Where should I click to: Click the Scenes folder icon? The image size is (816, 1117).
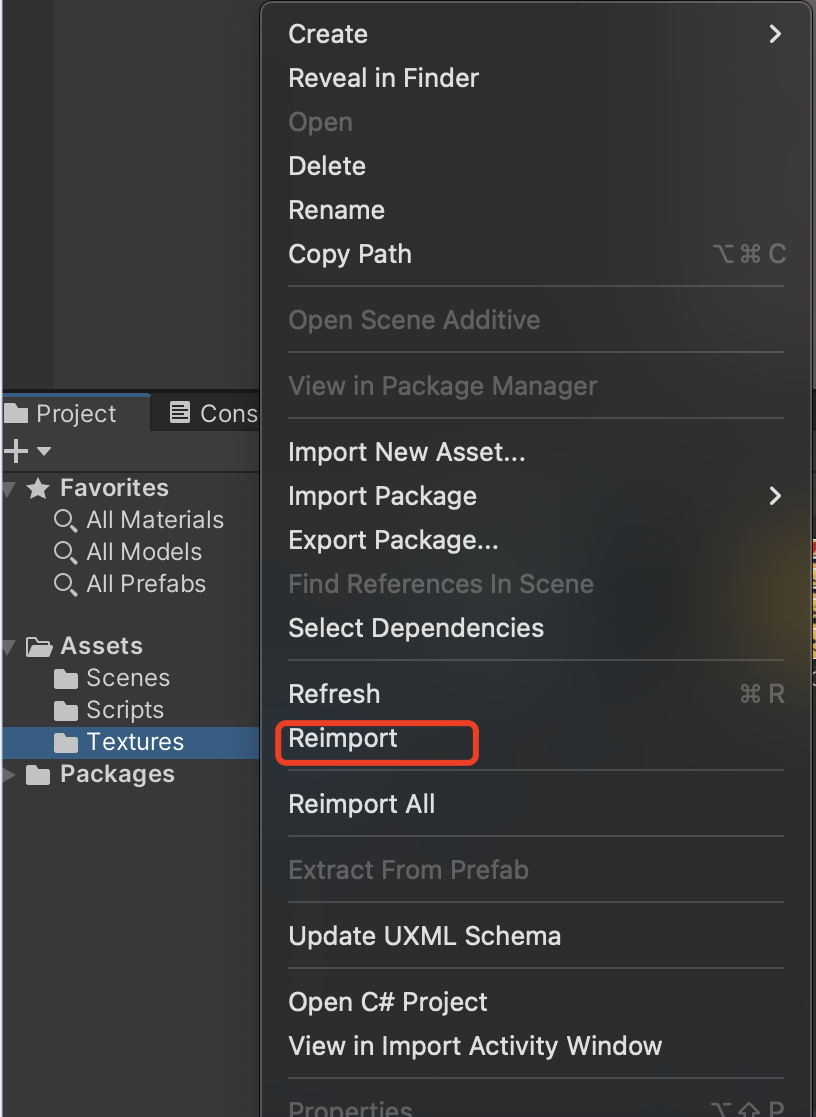pyautogui.click(x=66, y=679)
